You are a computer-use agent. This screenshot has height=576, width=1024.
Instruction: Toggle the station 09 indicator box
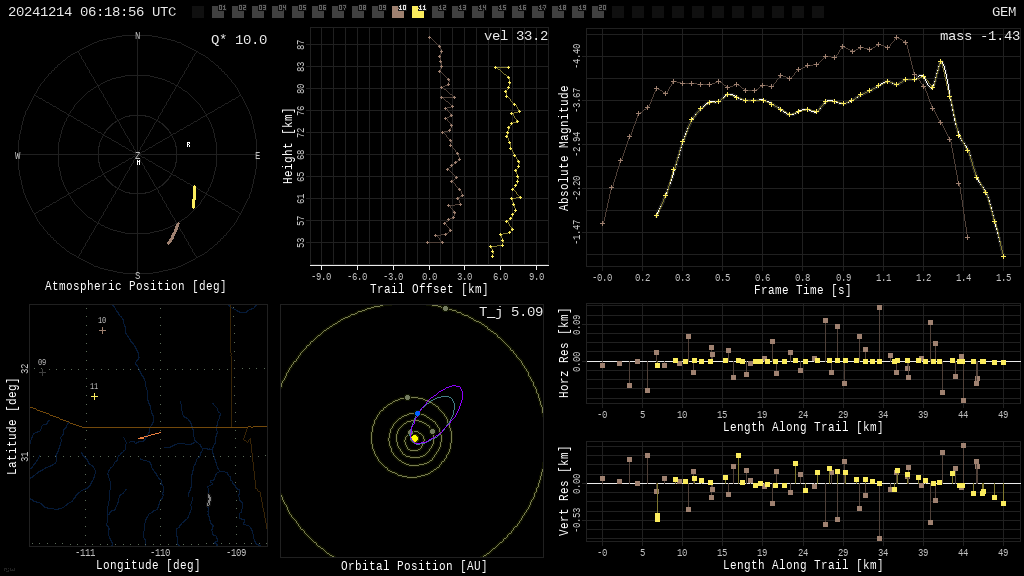pos(378,12)
